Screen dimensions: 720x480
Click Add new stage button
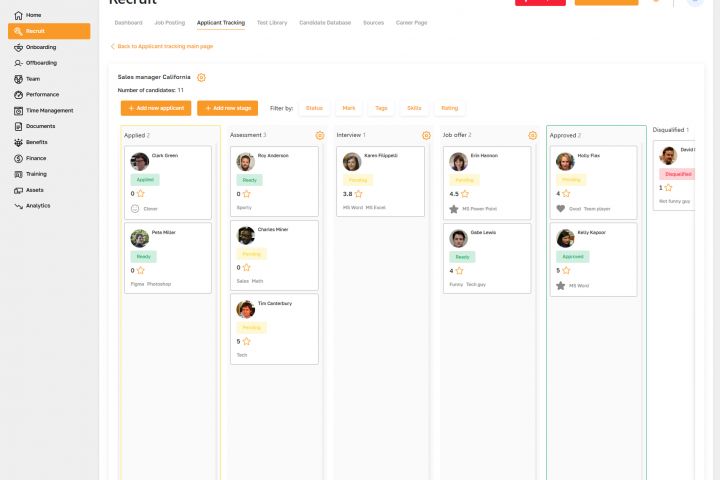tap(227, 108)
